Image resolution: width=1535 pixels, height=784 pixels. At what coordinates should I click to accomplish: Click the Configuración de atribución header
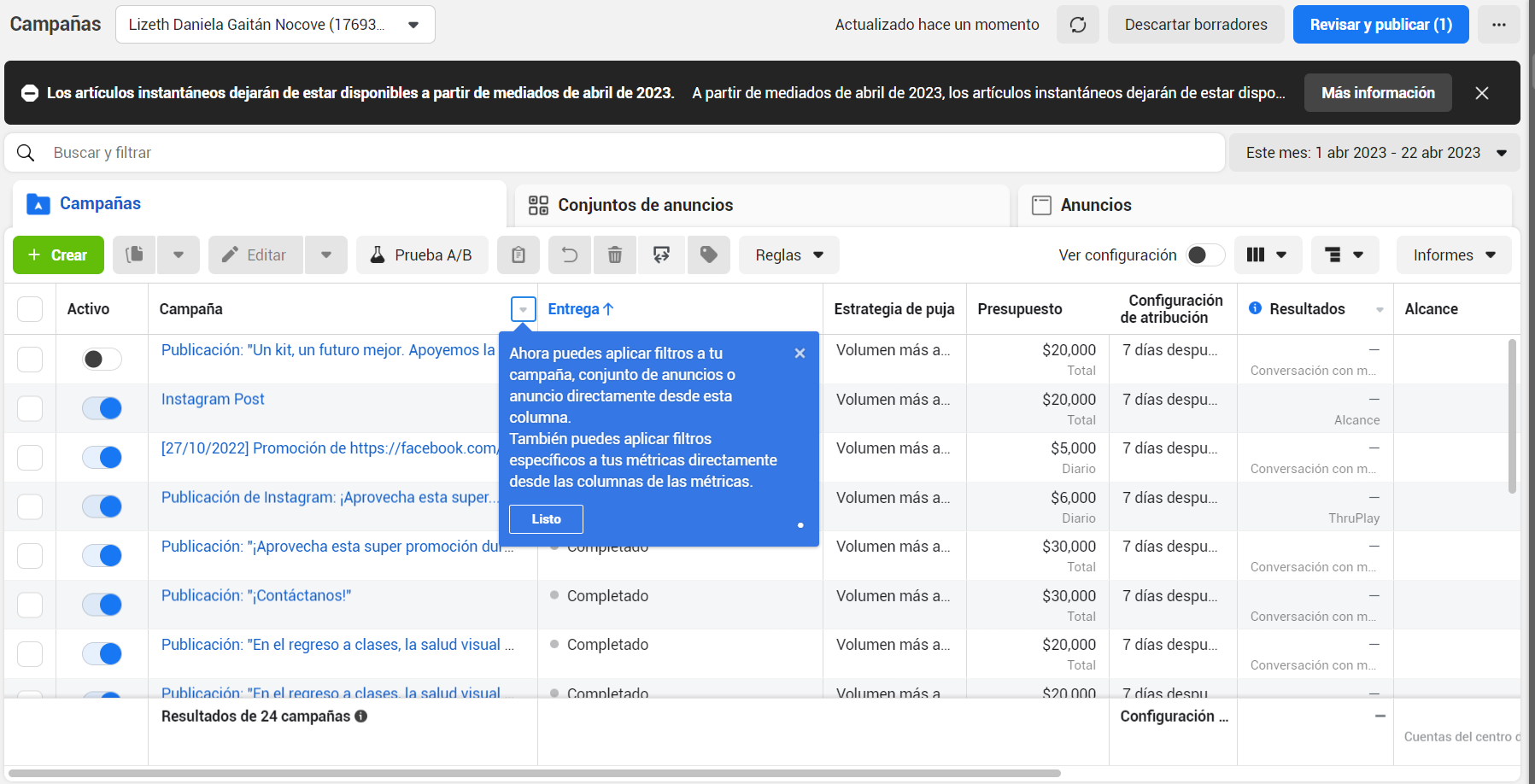click(1171, 309)
